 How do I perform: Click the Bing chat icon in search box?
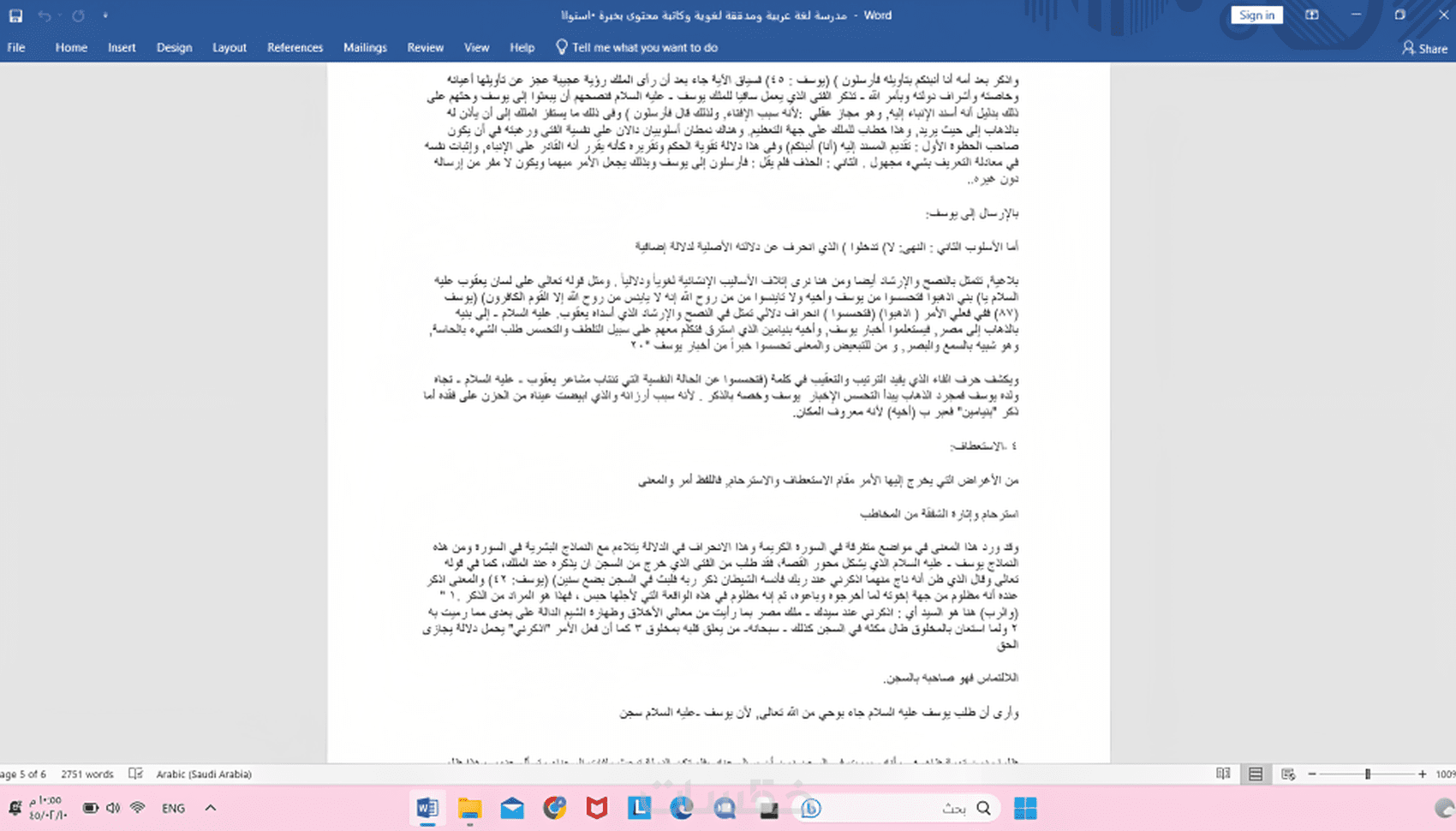(x=810, y=808)
